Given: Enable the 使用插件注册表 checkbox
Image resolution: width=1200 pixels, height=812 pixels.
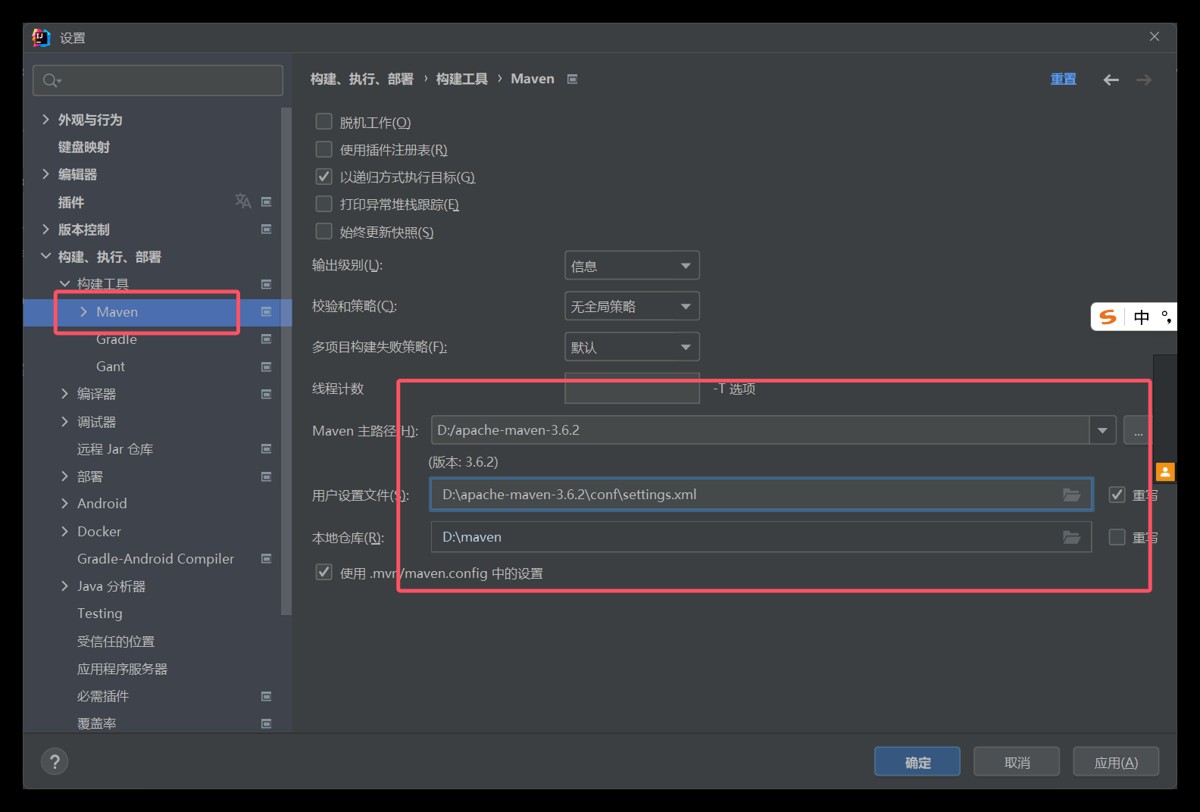Looking at the screenshot, I should click(x=323, y=149).
